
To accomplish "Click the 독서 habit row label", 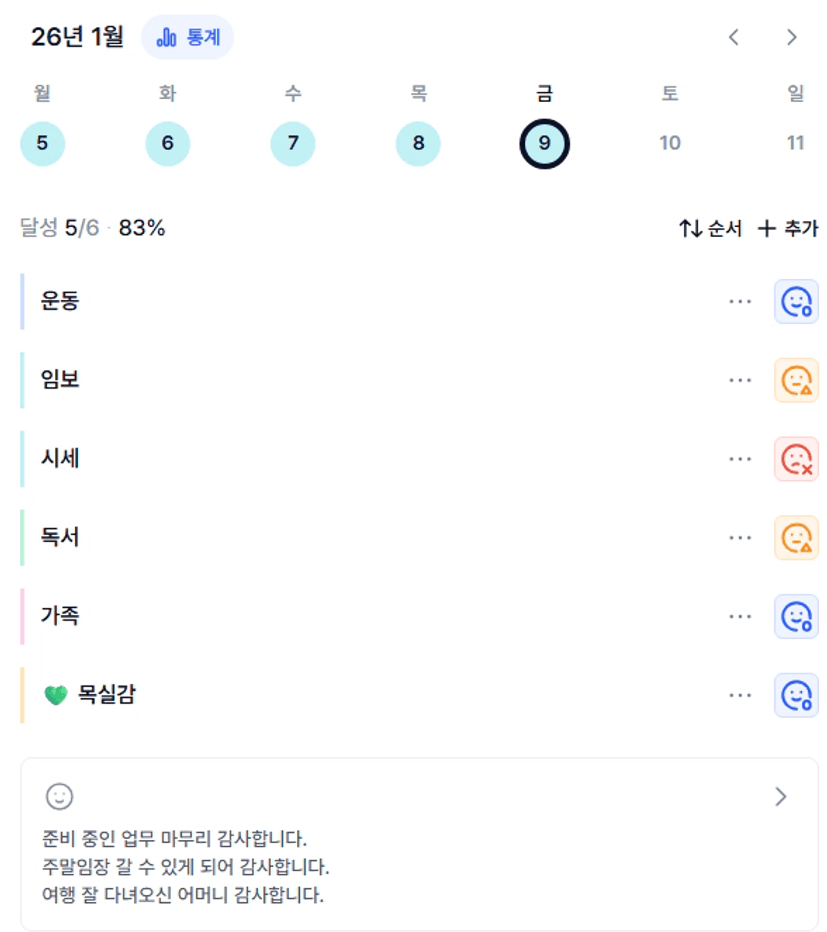I will coord(60,538).
